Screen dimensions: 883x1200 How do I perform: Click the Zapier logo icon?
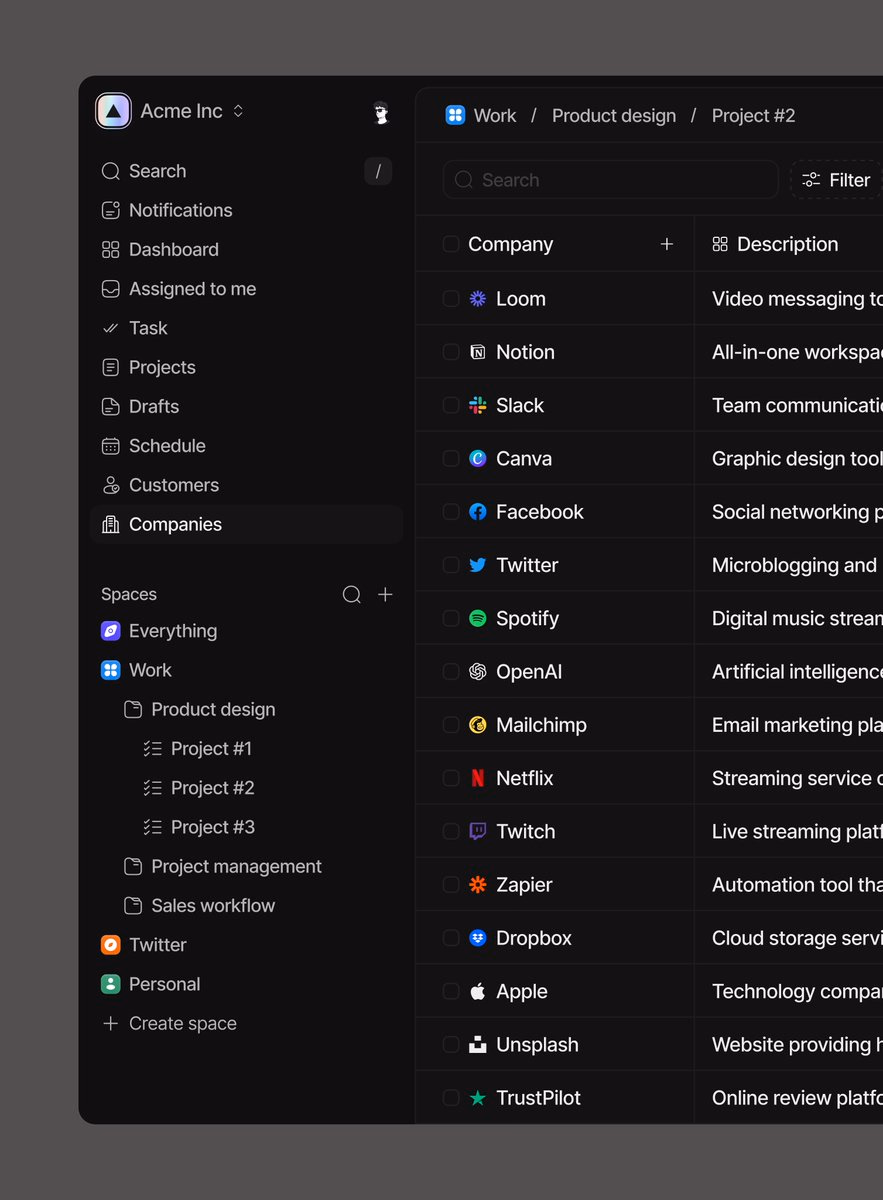[x=478, y=885]
